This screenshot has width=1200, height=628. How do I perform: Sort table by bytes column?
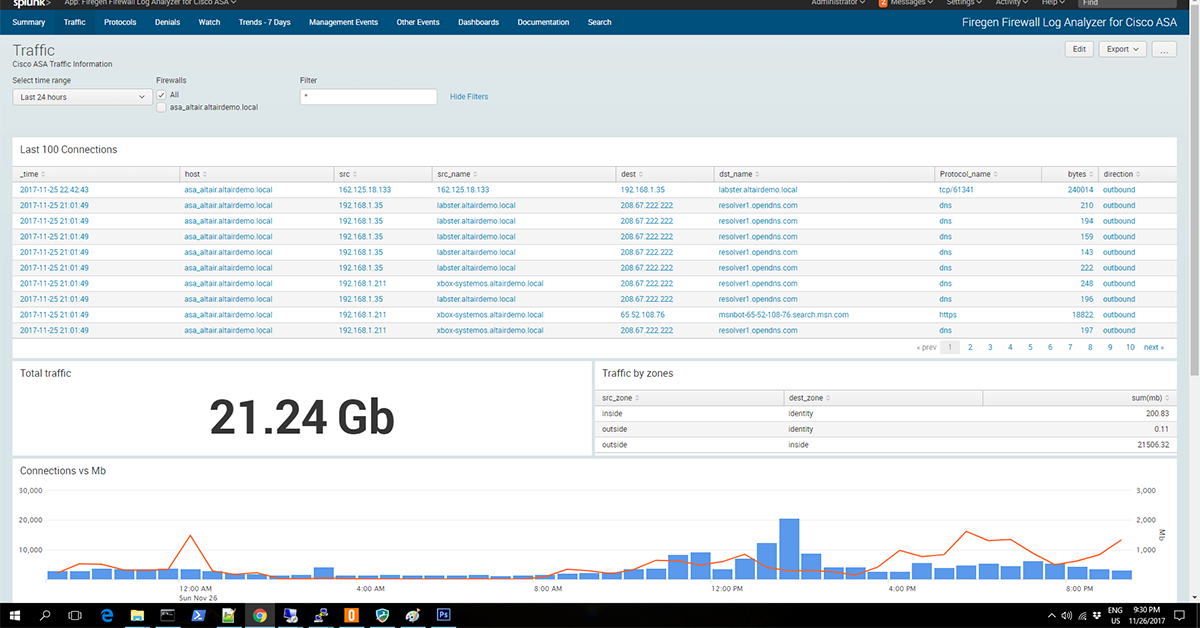[1080, 174]
